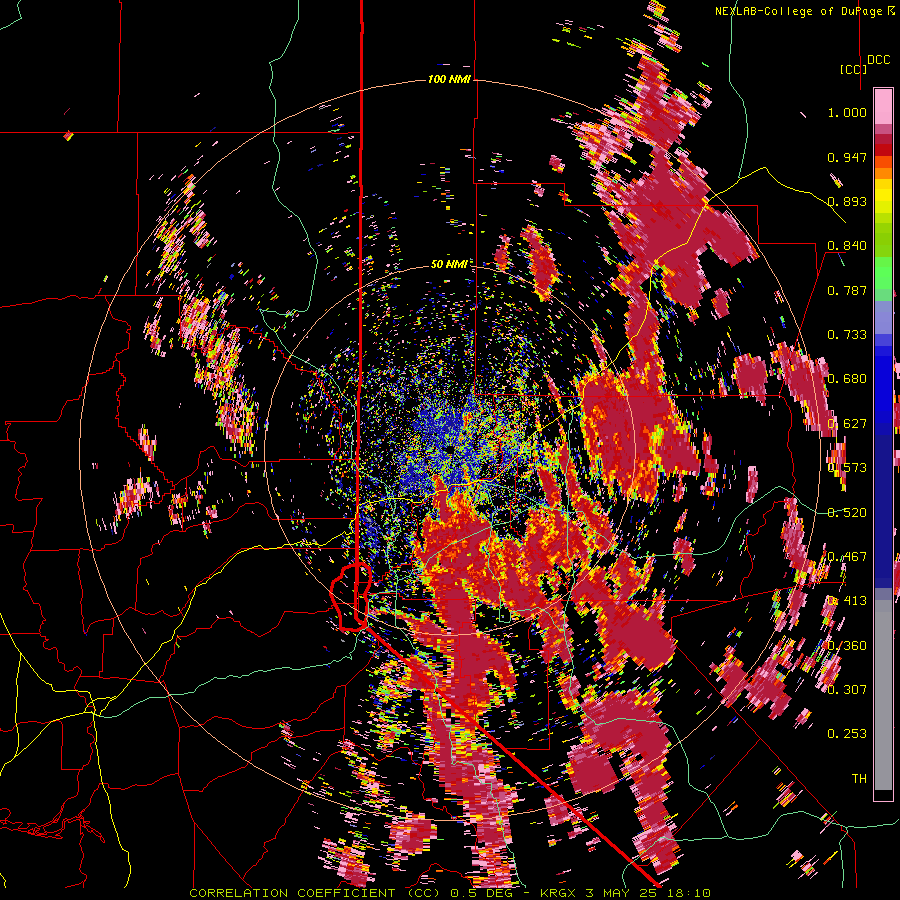Screen dimensions: 900x900
Task: Pick the light pink swatch beside 1.000
Action: pyautogui.click(x=883, y=107)
